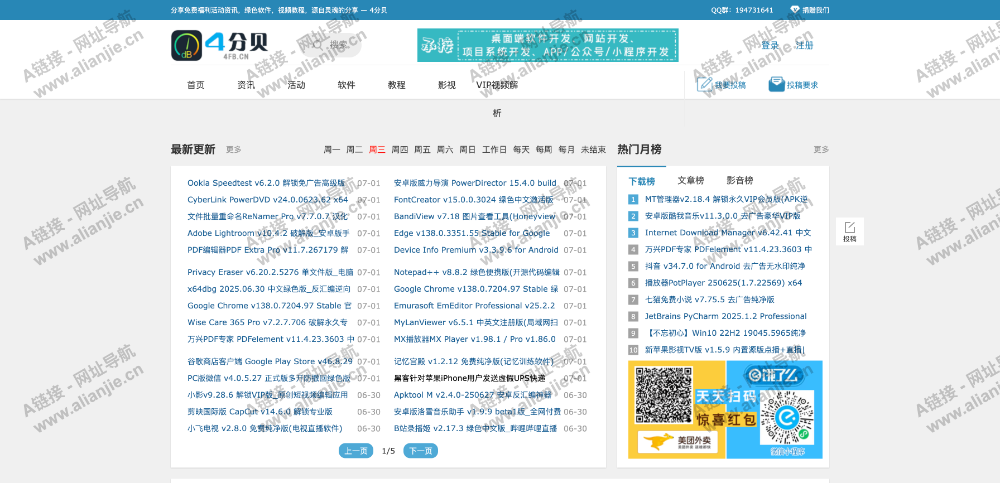The width and height of the screenshot is (1000, 483).
Task: Open the 影视 menu item
Action: click(x=447, y=85)
